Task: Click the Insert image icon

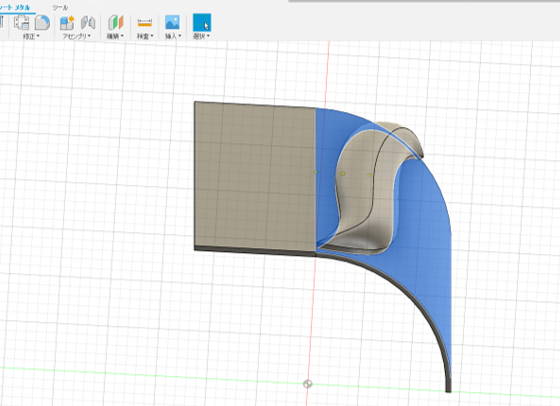Action: [x=172, y=22]
